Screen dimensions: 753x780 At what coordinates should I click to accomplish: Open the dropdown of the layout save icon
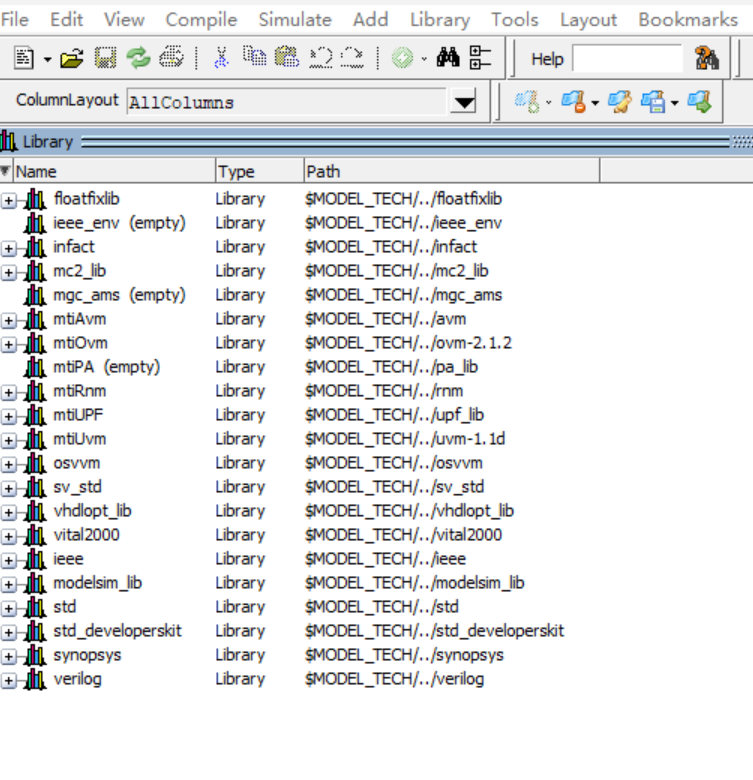pos(674,103)
